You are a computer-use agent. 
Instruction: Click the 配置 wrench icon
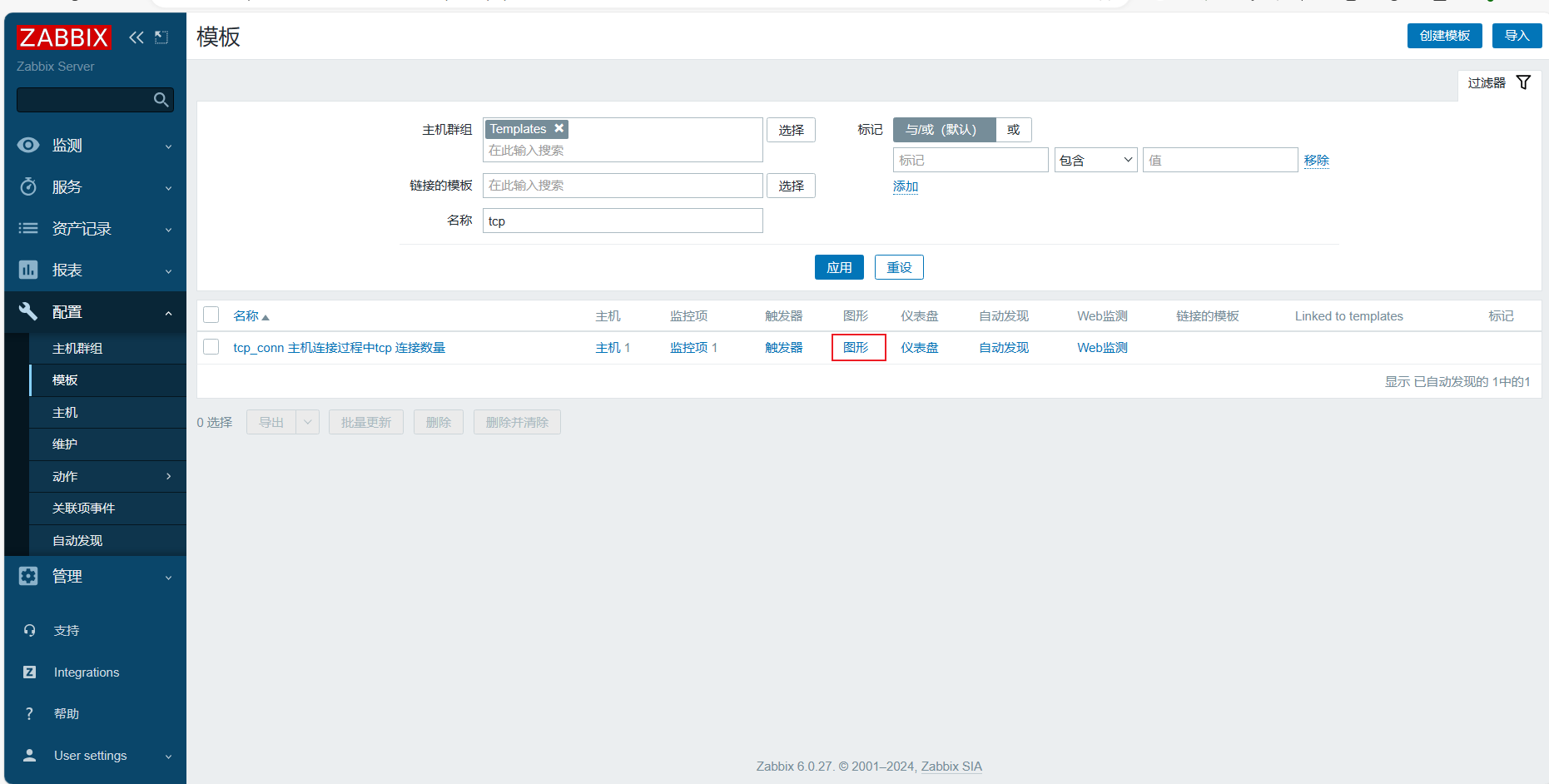click(28, 311)
